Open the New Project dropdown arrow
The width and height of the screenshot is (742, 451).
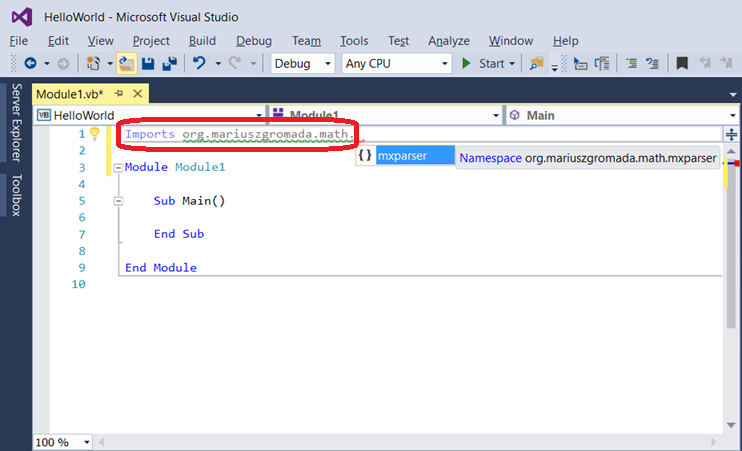[x=110, y=63]
